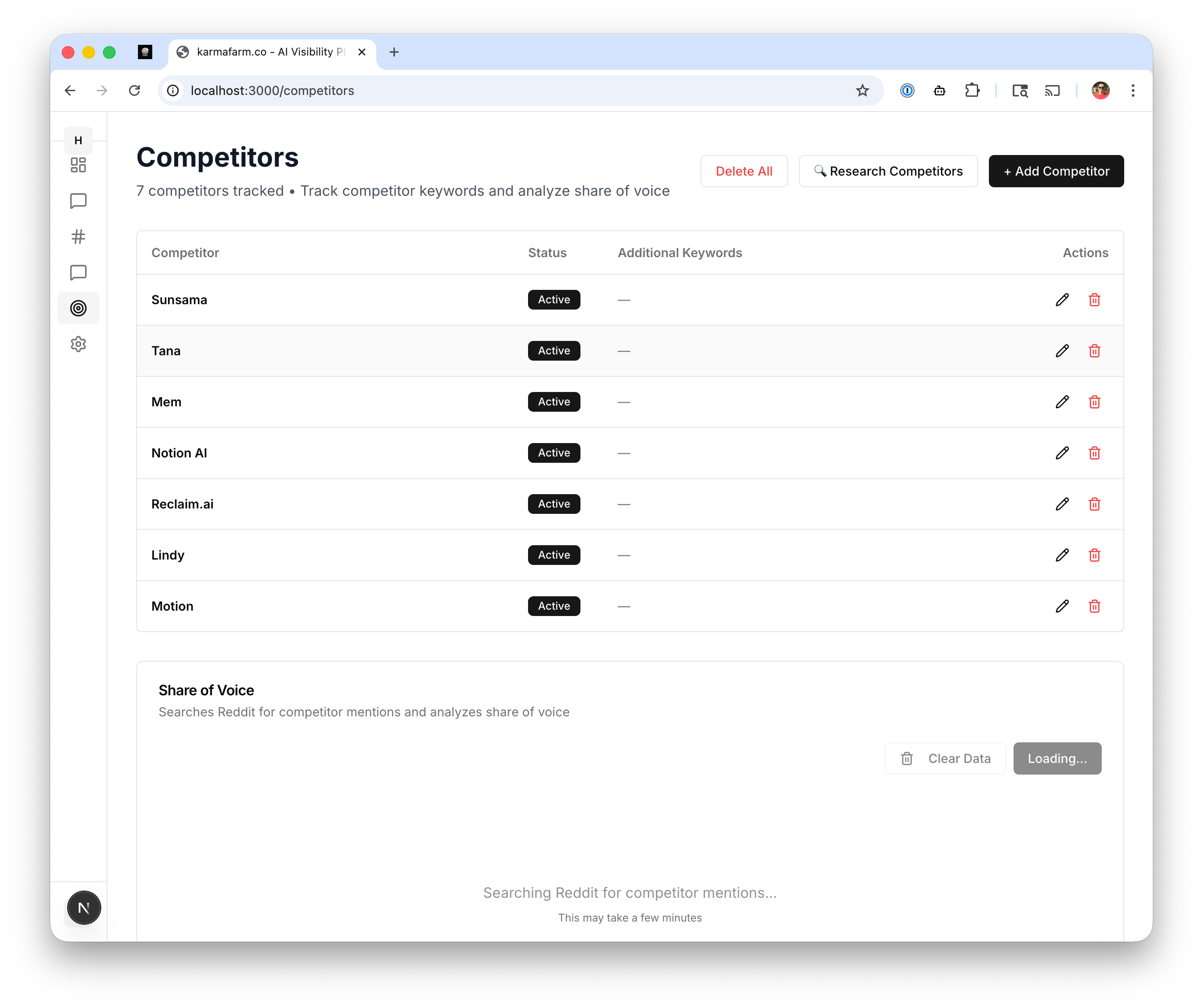Click the hashtag keywords sidebar icon

[78, 237]
